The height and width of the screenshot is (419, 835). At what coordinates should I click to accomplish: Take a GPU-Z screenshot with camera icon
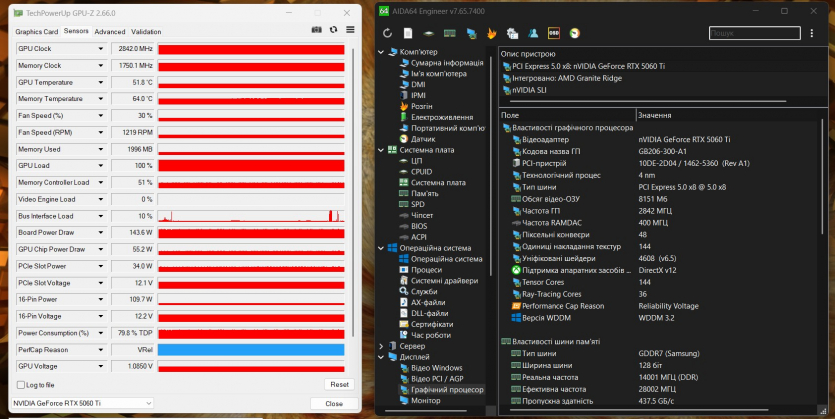(317, 30)
